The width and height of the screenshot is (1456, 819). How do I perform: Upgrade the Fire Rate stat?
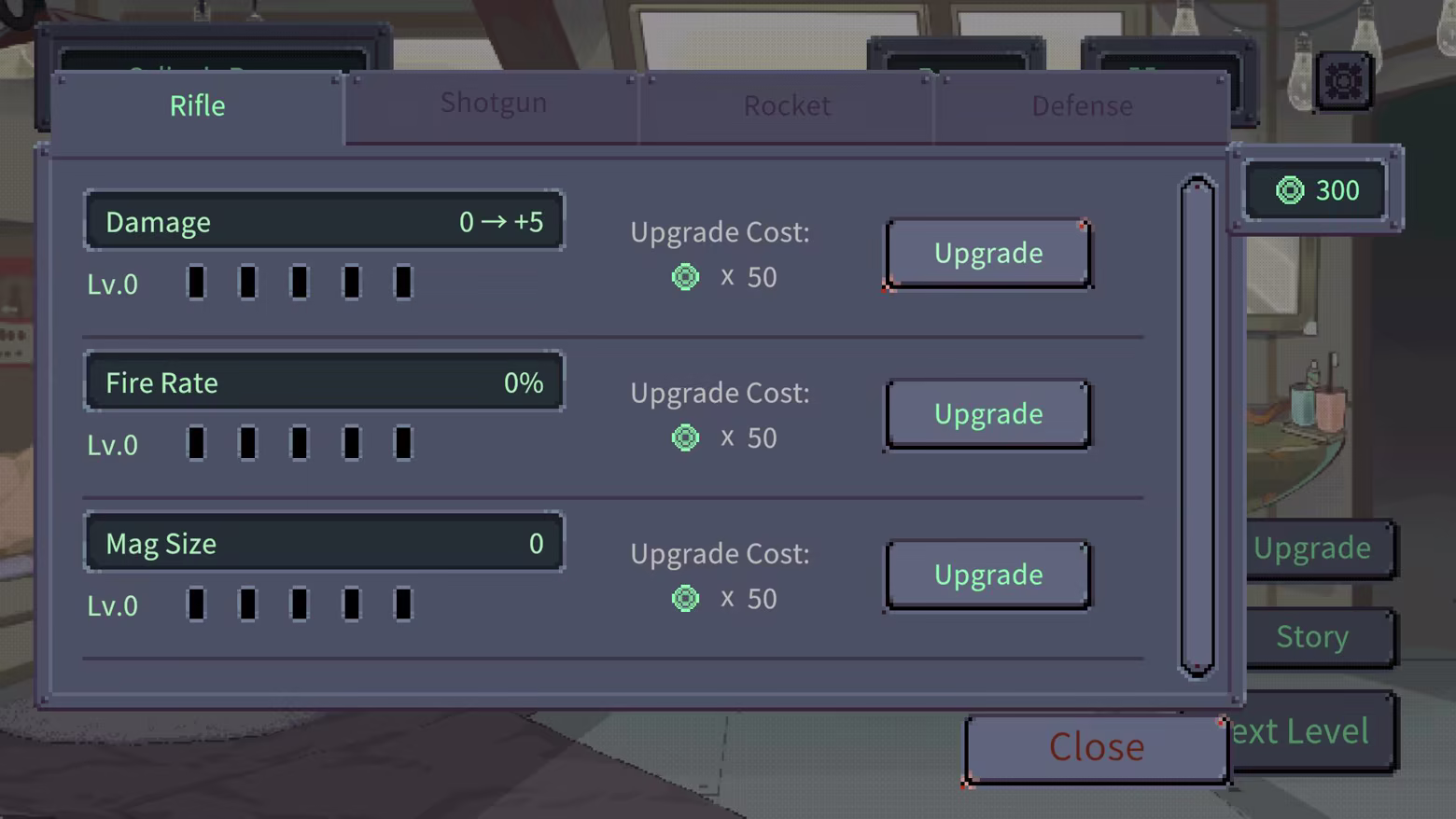(x=988, y=413)
